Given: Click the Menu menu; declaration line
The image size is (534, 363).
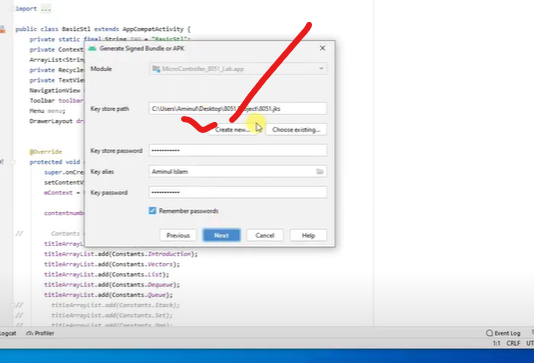Looking at the screenshot, I should [47, 111].
